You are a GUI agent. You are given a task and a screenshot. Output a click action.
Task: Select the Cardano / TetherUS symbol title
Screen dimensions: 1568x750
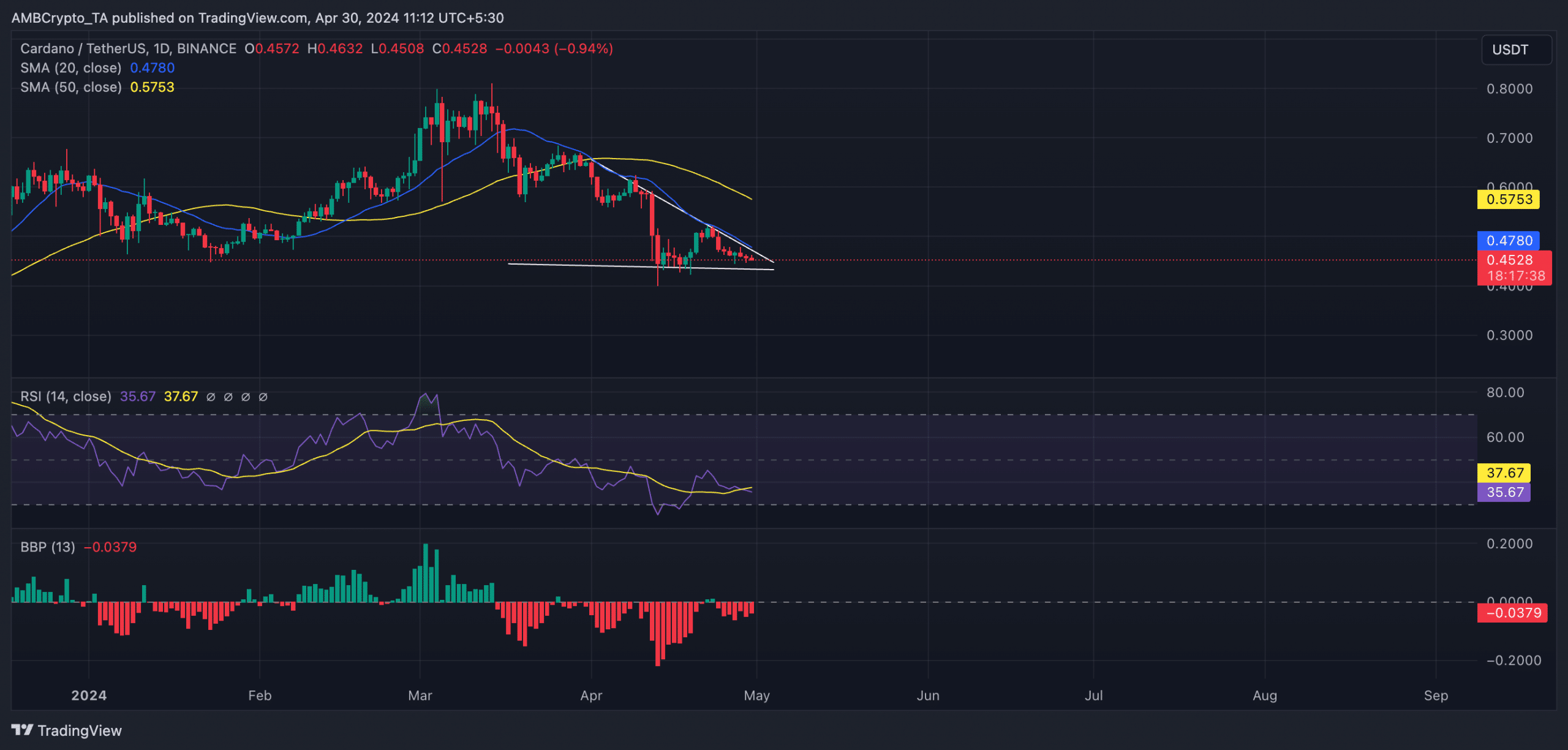(128, 48)
